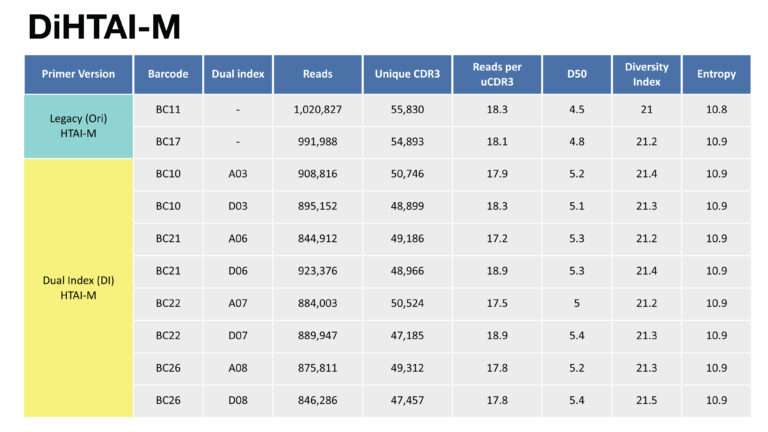Click the Reads per uCDR3 header

click(497, 74)
